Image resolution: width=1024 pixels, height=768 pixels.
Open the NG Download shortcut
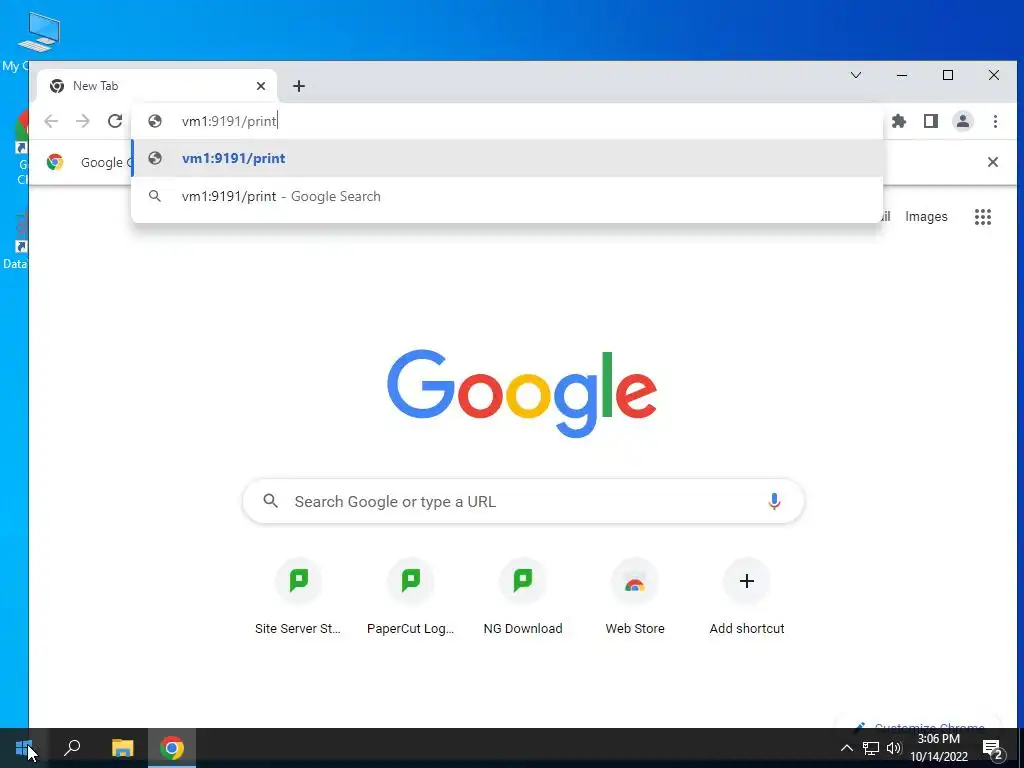[x=523, y=597]
